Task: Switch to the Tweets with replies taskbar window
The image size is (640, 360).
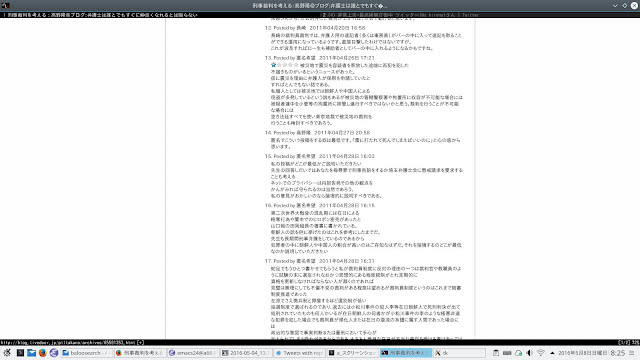Action: coord(299,353)
